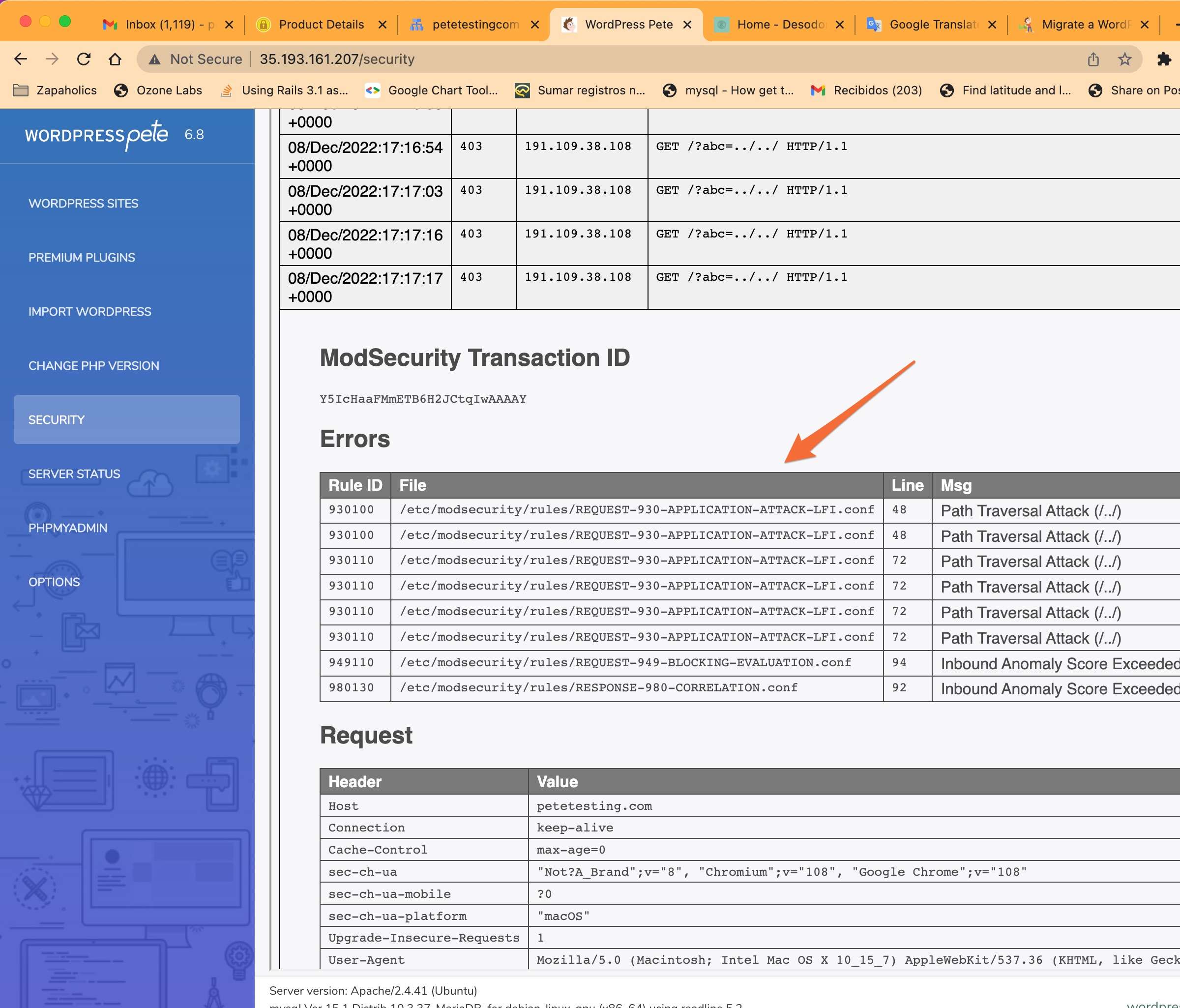Click the WordPress Pete logo
1180x1008 pixels.
click(97, 135)
